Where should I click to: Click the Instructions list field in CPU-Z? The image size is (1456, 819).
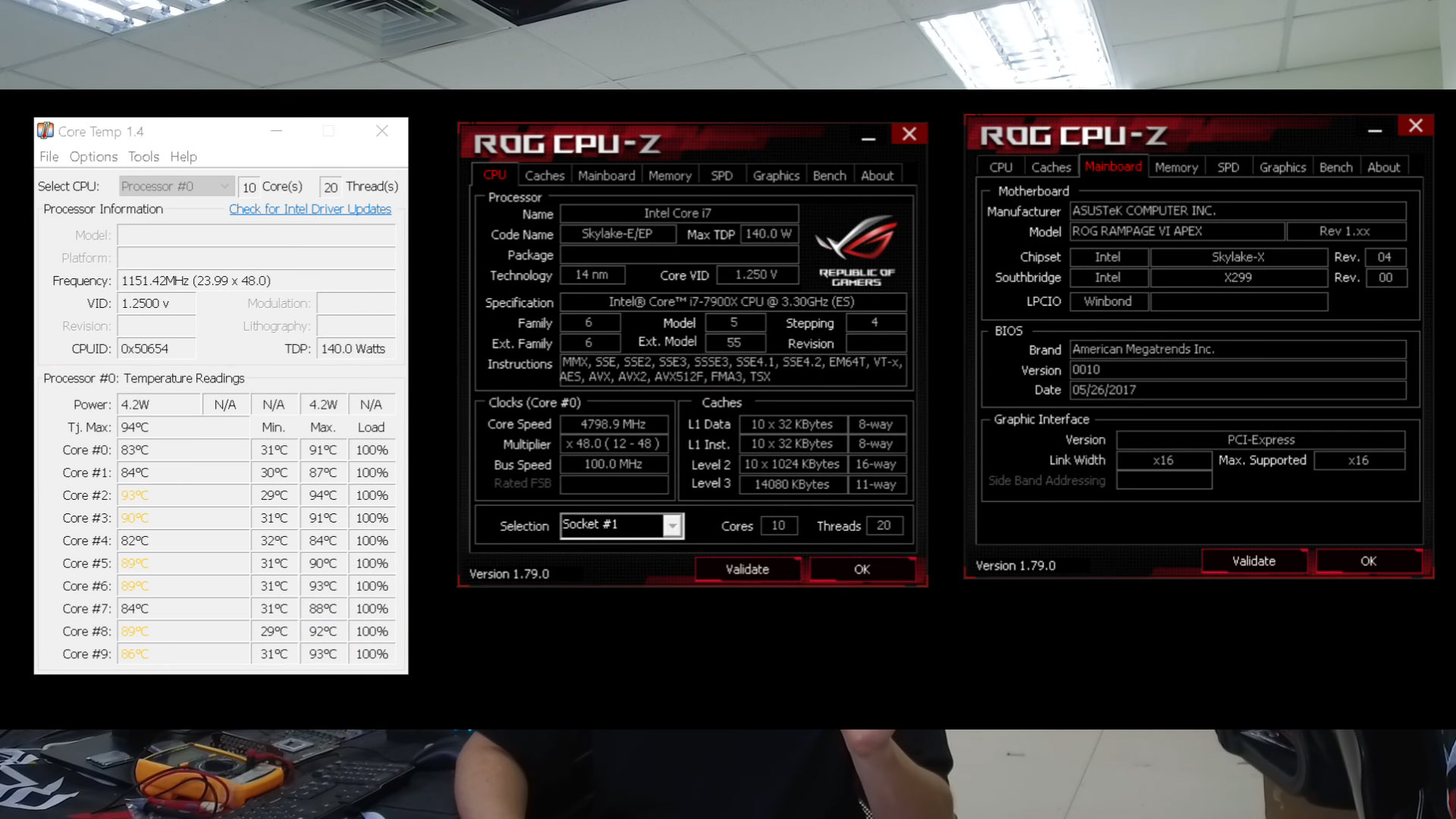pos(733,369)
